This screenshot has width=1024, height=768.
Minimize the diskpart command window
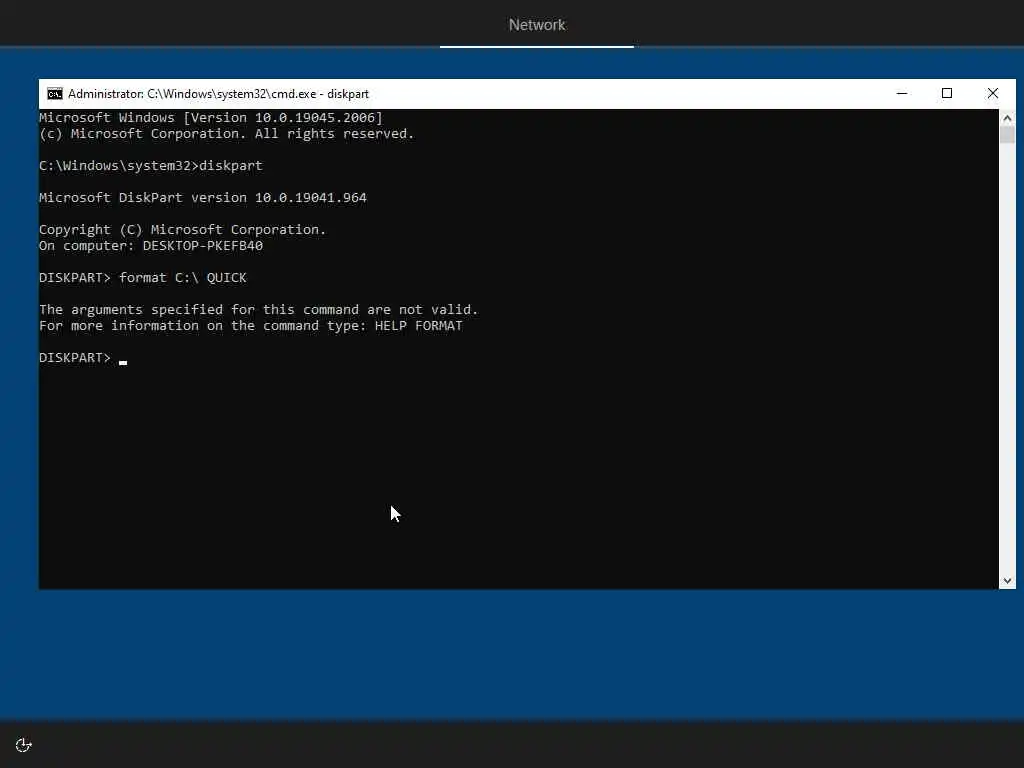902,94
